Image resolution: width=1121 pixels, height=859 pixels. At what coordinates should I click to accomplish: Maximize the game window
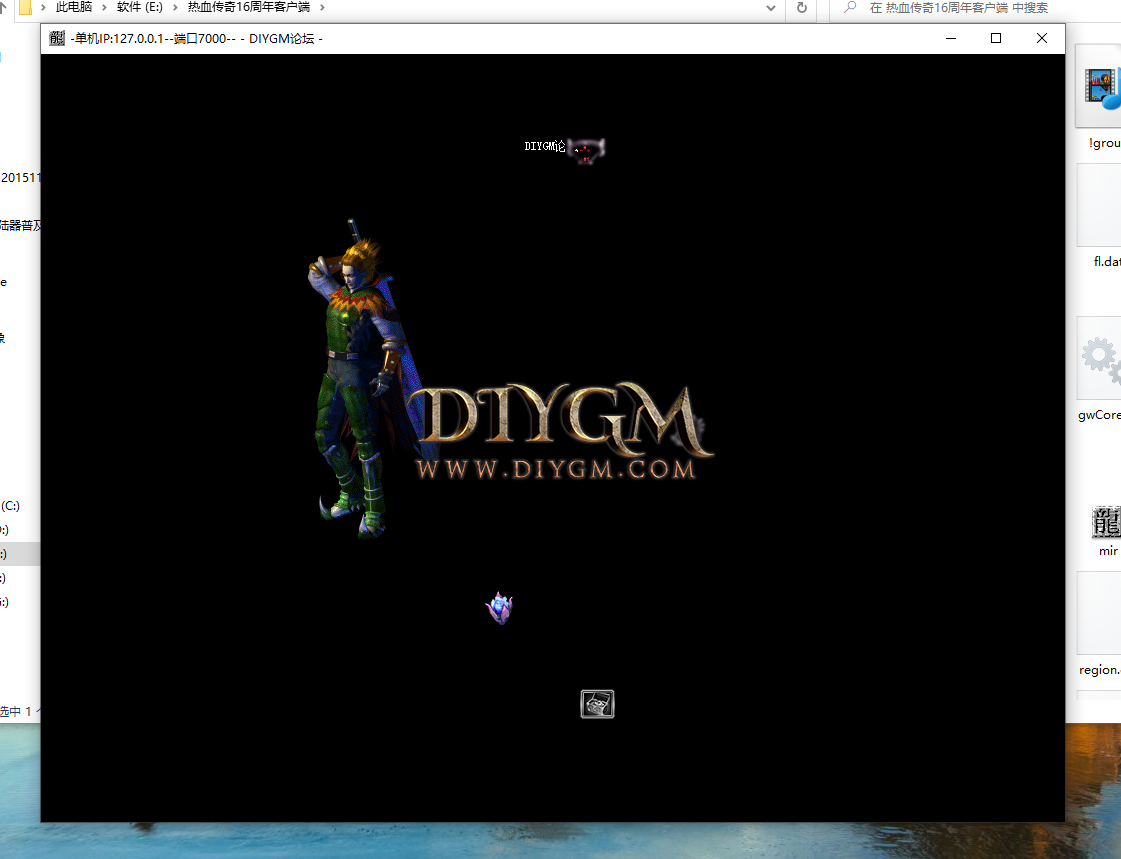(996, 38)
